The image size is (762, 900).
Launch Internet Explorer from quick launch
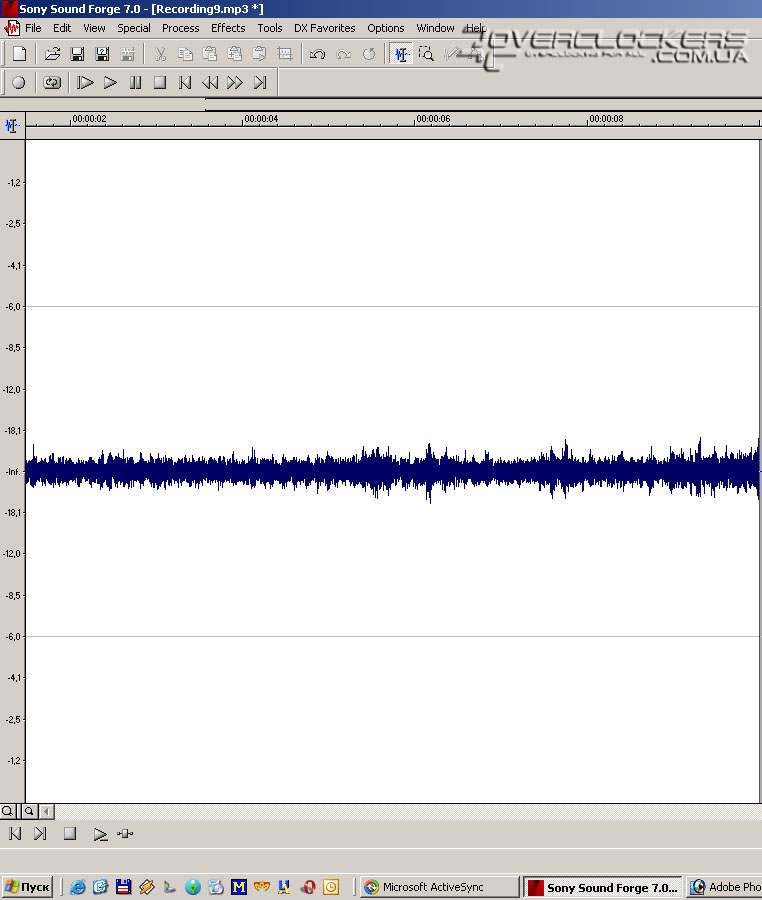[x=77, y=887]
